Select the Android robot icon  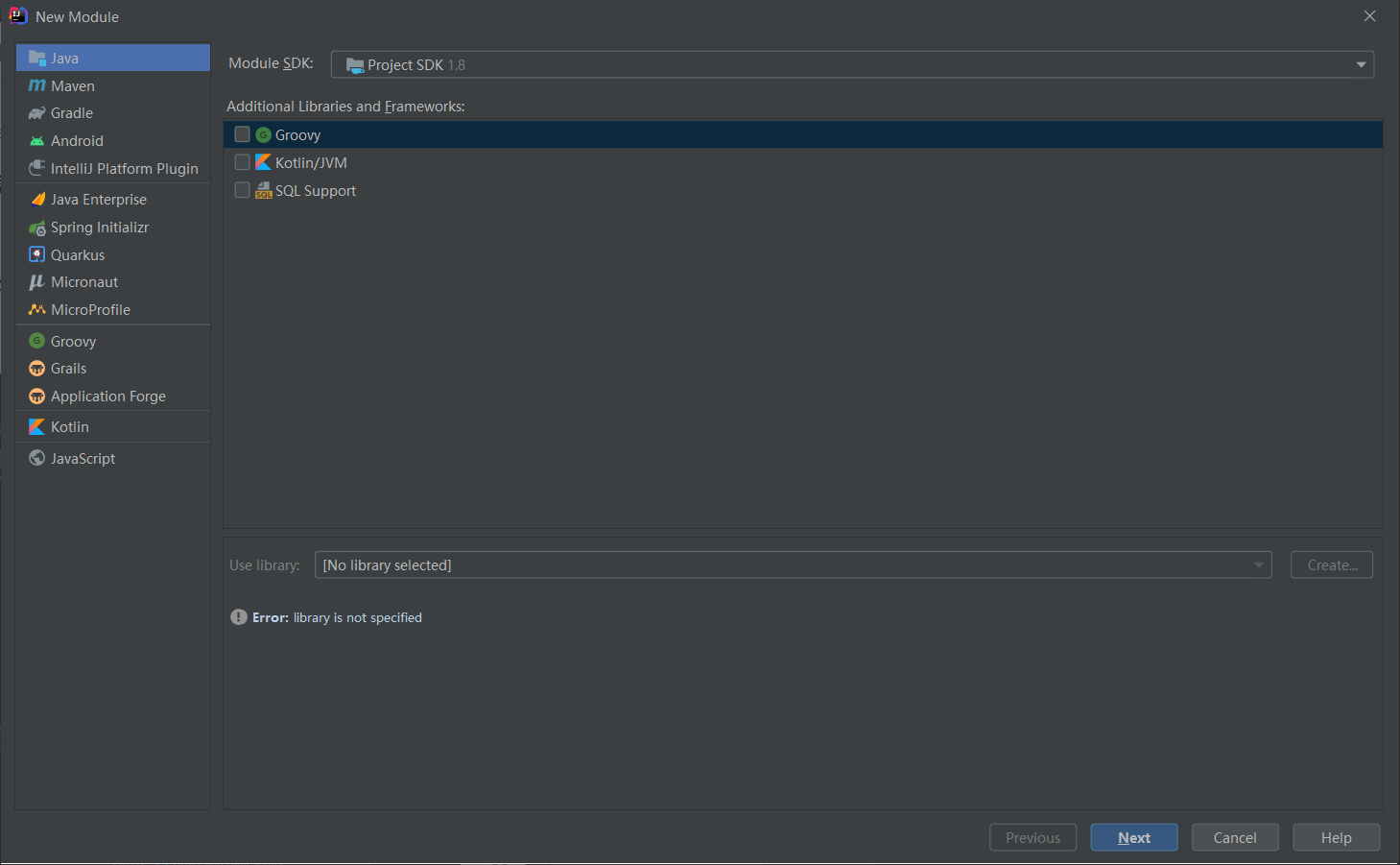pyautogui.click(x=37, y=141)
